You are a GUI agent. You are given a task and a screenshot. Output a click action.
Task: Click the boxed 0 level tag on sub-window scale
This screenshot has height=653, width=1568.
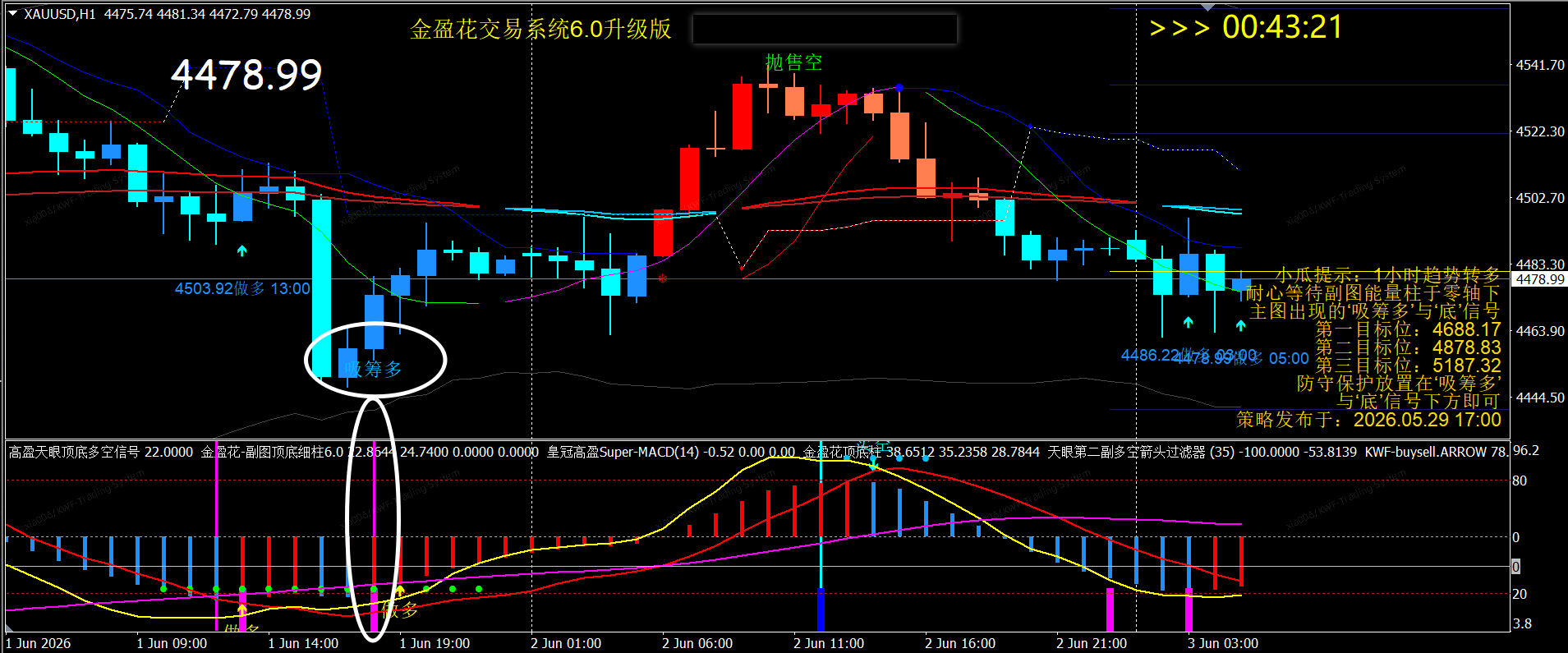[x=1516, y=567]
